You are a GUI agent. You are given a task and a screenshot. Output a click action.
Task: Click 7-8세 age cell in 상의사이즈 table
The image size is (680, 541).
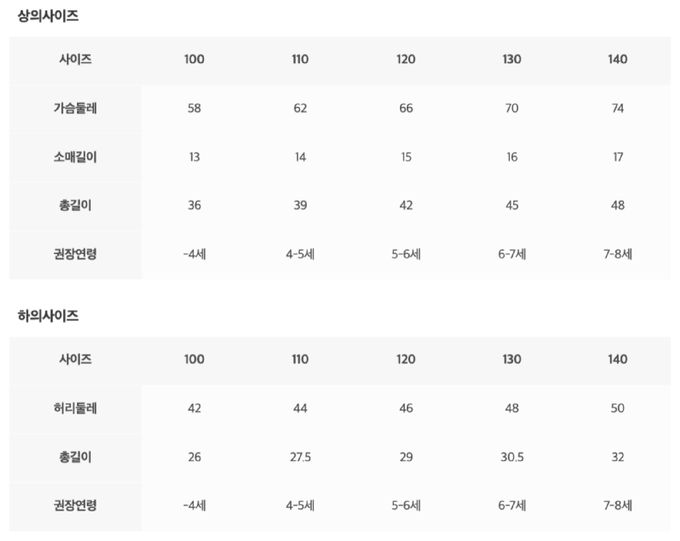click(618, 254)
